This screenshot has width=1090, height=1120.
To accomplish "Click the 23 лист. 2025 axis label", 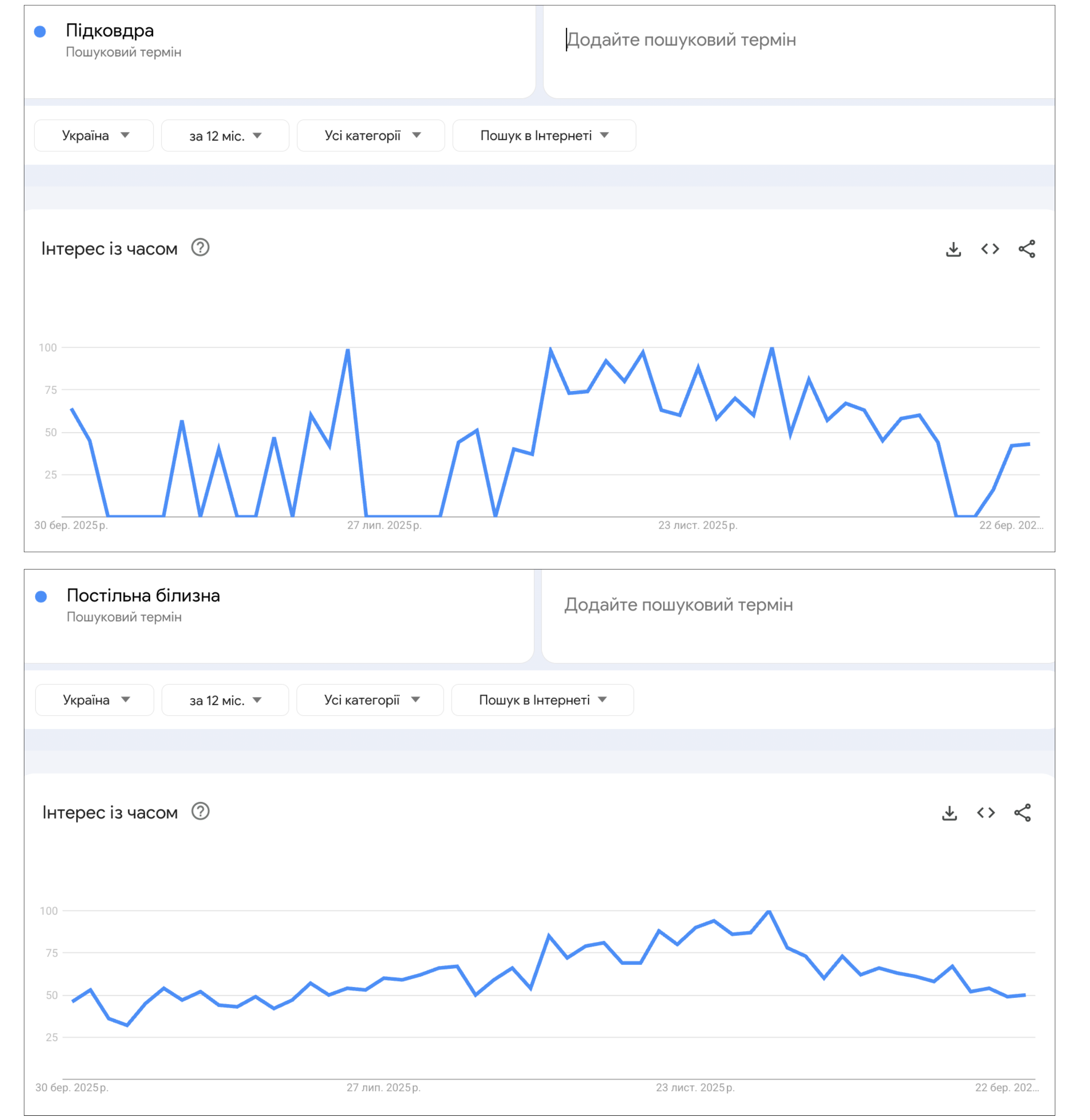I will (x=699, y=526).
